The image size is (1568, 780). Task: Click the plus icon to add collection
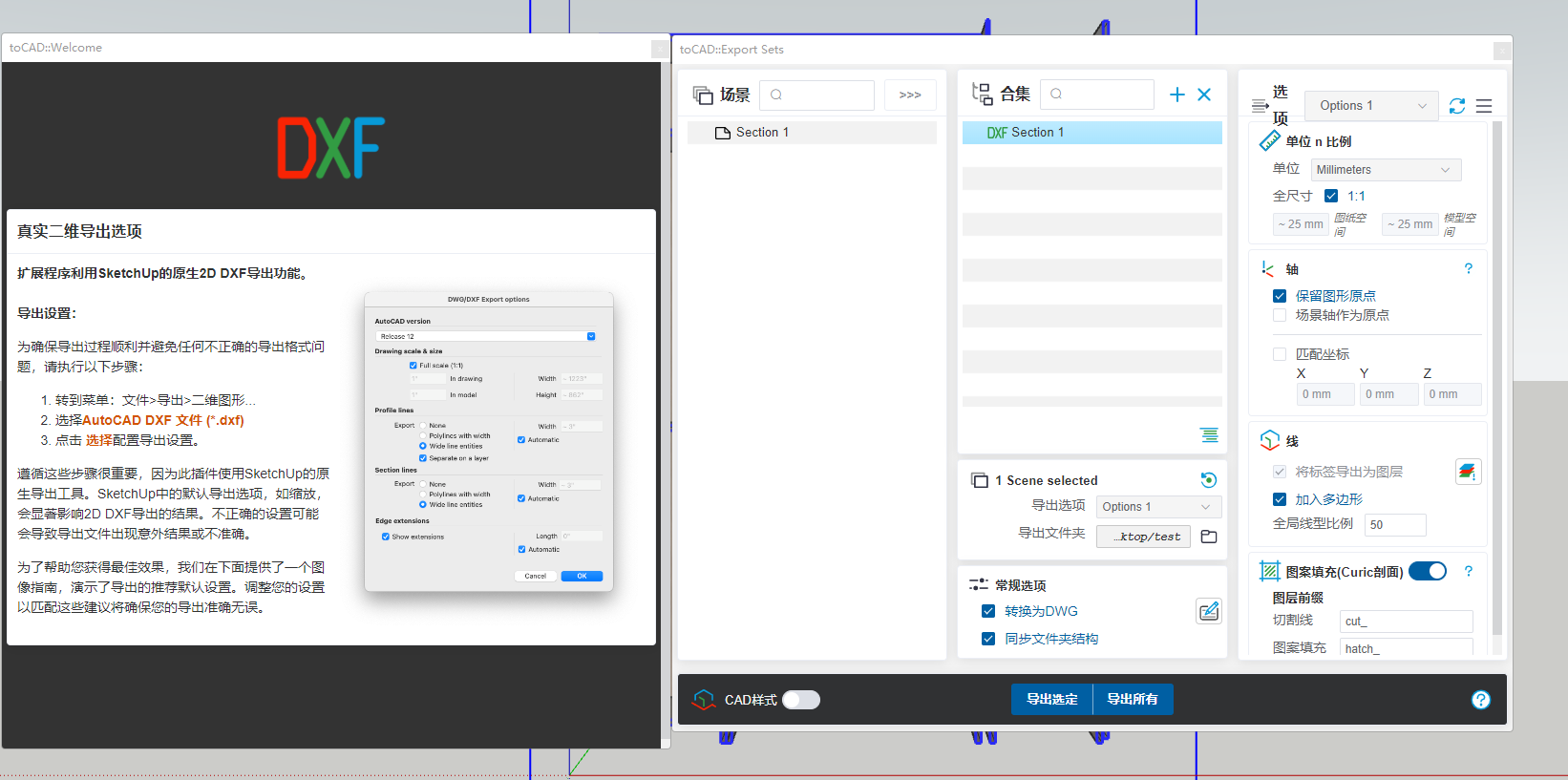point(1176,95)
